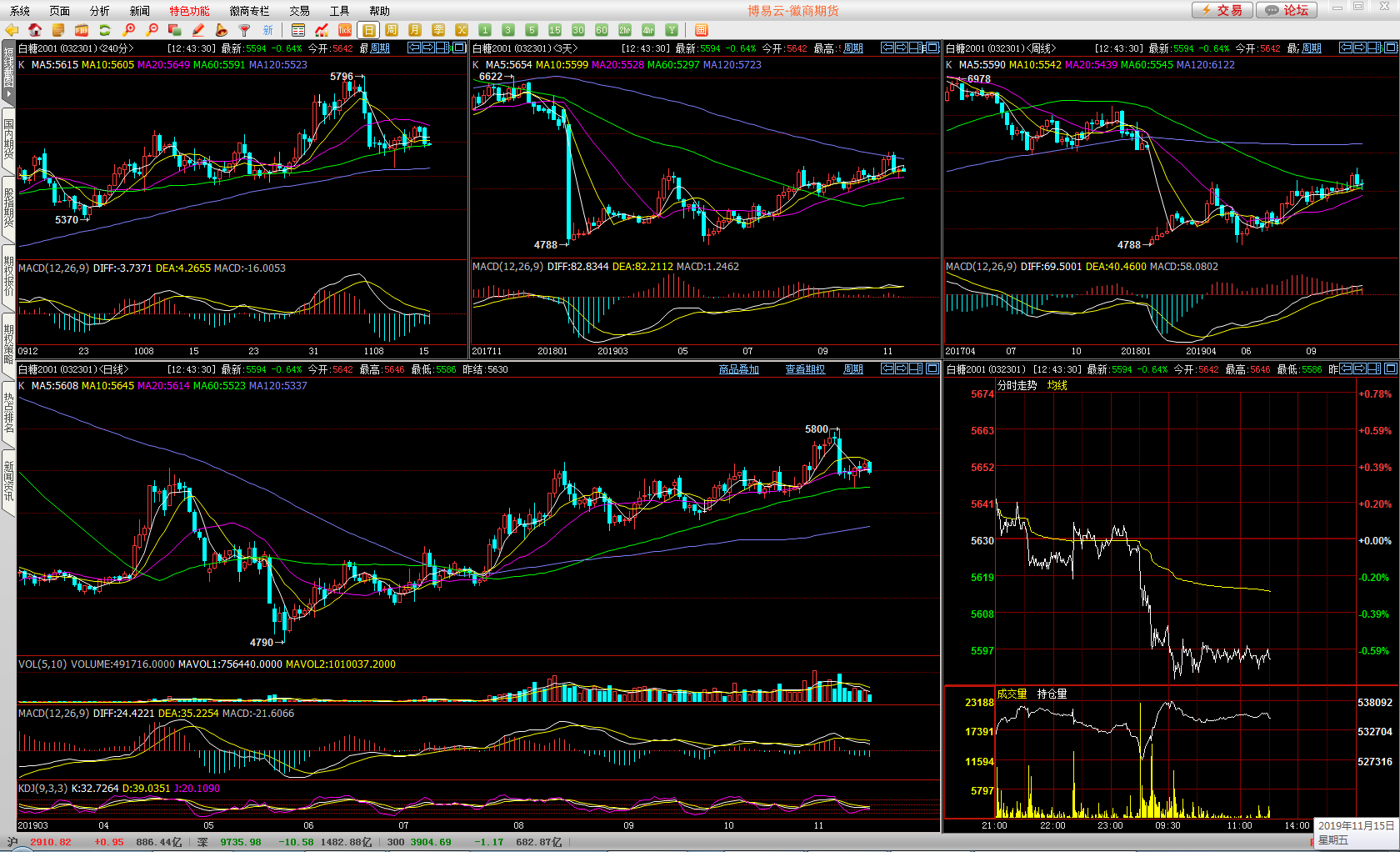Open the 新闻资讯 side tab
1400x852 pixels.
click(8, 481)
